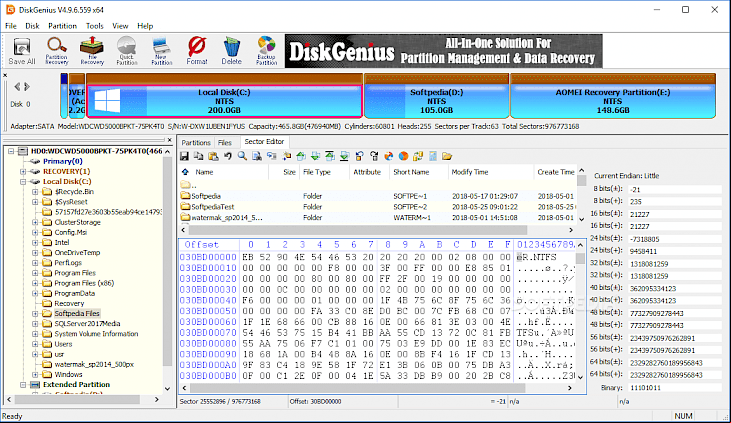The image size is (731, 423).
Task: Close the tree panel with its X button
Action: coord(170,140)
